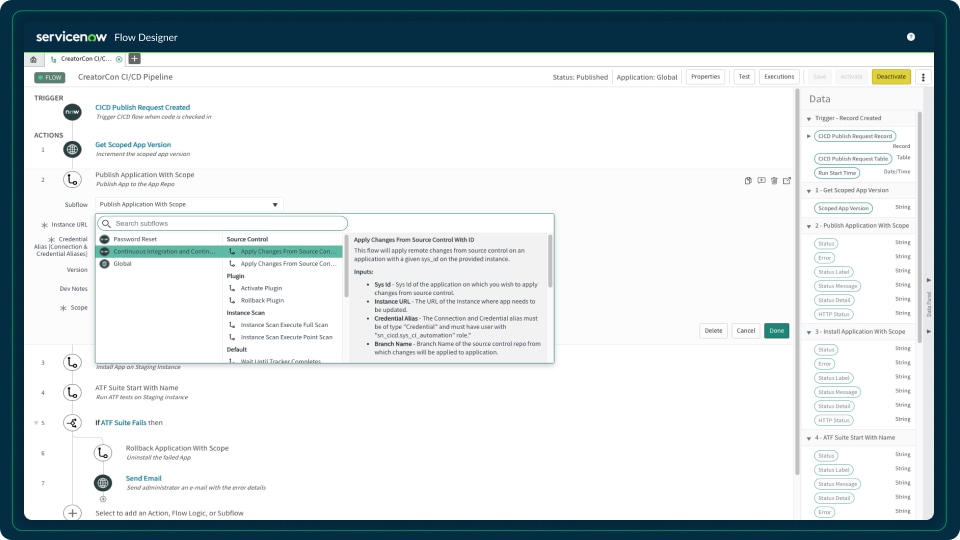Image resolution: width=960 pixels, height=540 pixels.
Task: Expand the CICD Publish Request Record pill arrow
Action: pos(809,136)
